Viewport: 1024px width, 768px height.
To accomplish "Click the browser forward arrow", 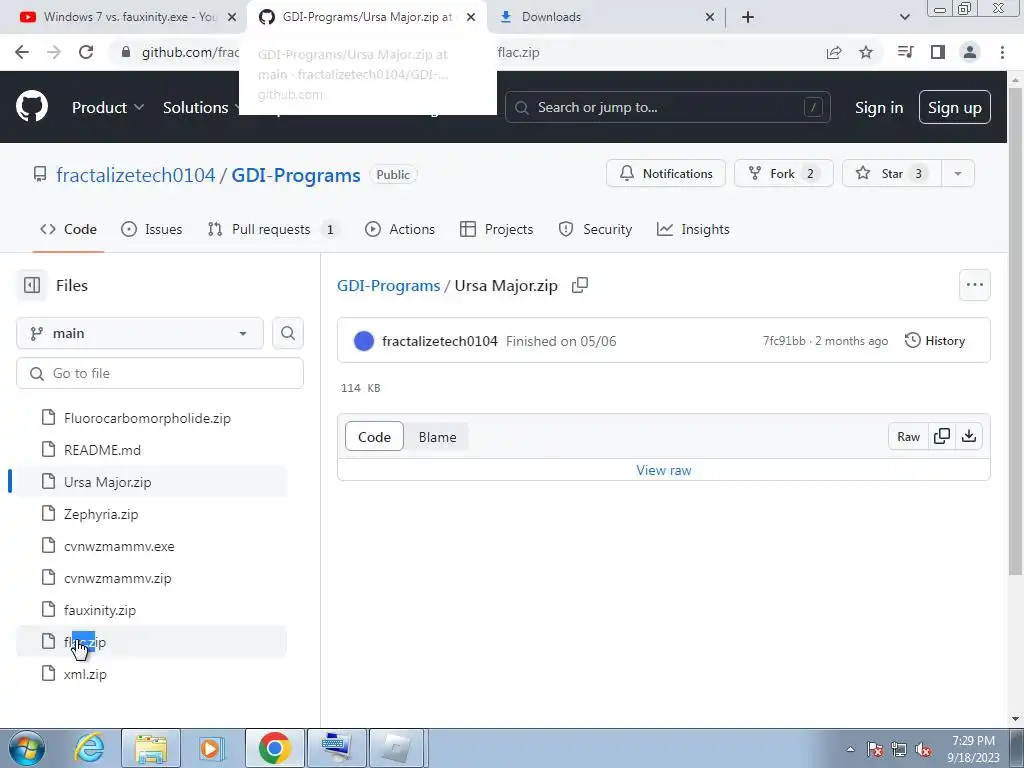I will coord(54,52).
